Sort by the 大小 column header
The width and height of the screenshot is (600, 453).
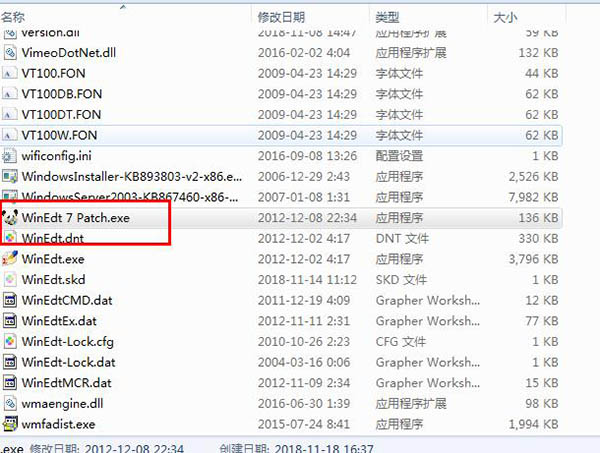(x=505, y=17)
